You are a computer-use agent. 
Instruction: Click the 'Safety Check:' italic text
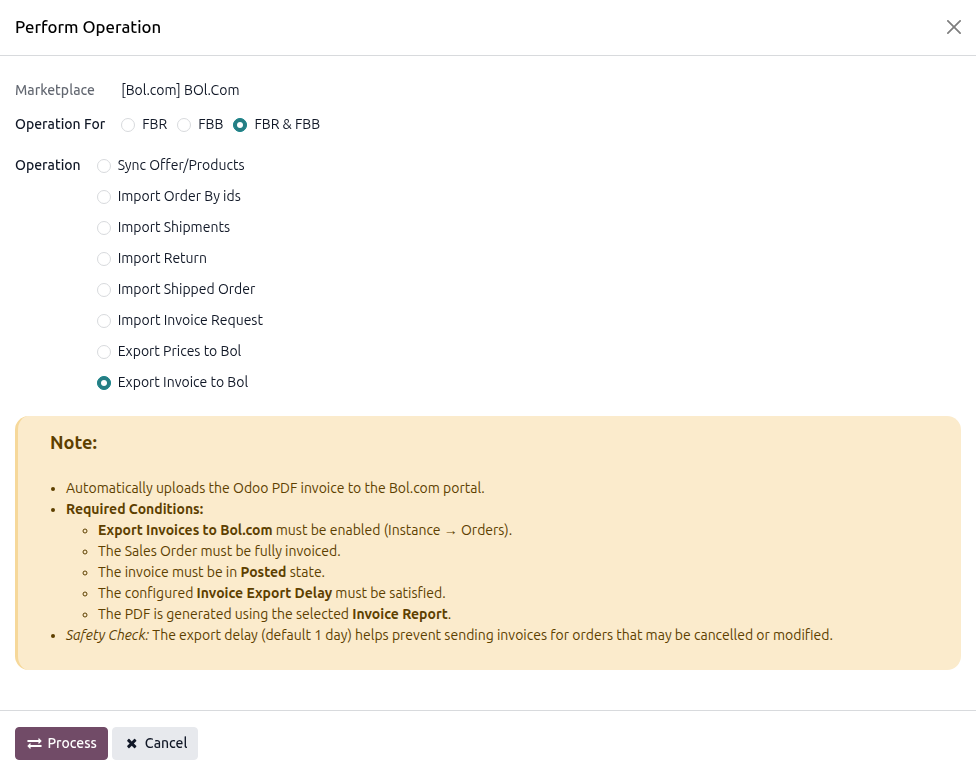click(x=107, y=635)
